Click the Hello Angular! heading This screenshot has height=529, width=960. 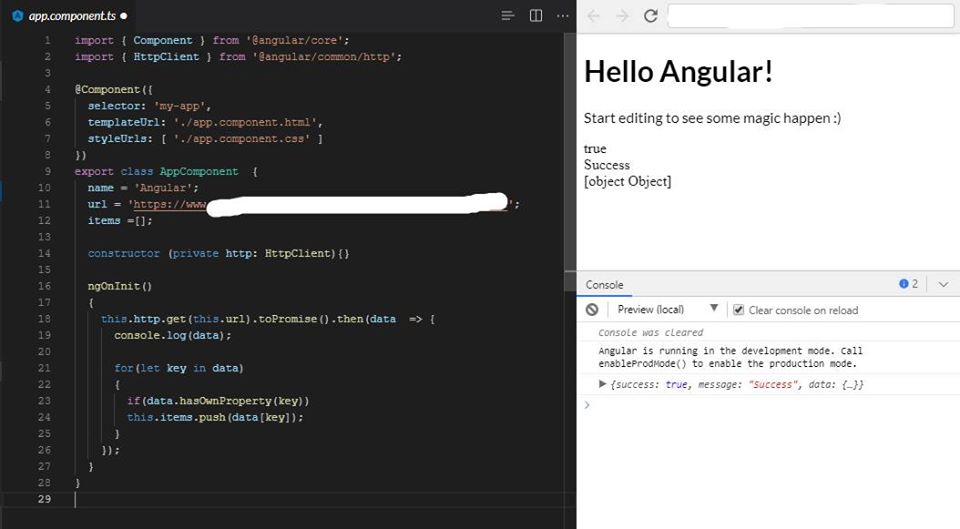(678, 72)
